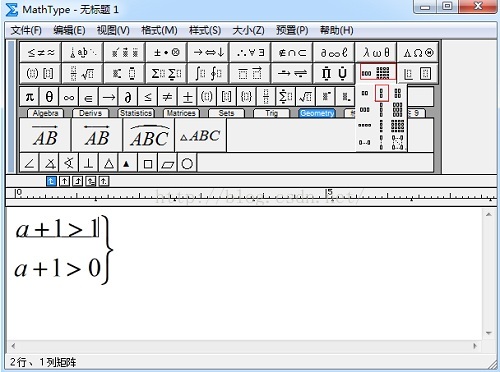The image size is (500, 372).
Task: Open the 文件(F) menu
Action: coord(26,30)
